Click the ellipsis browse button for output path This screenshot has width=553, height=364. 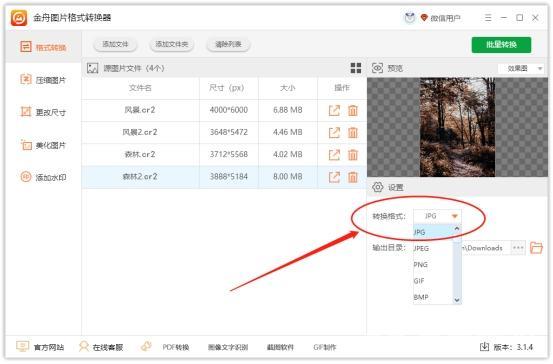518,248
